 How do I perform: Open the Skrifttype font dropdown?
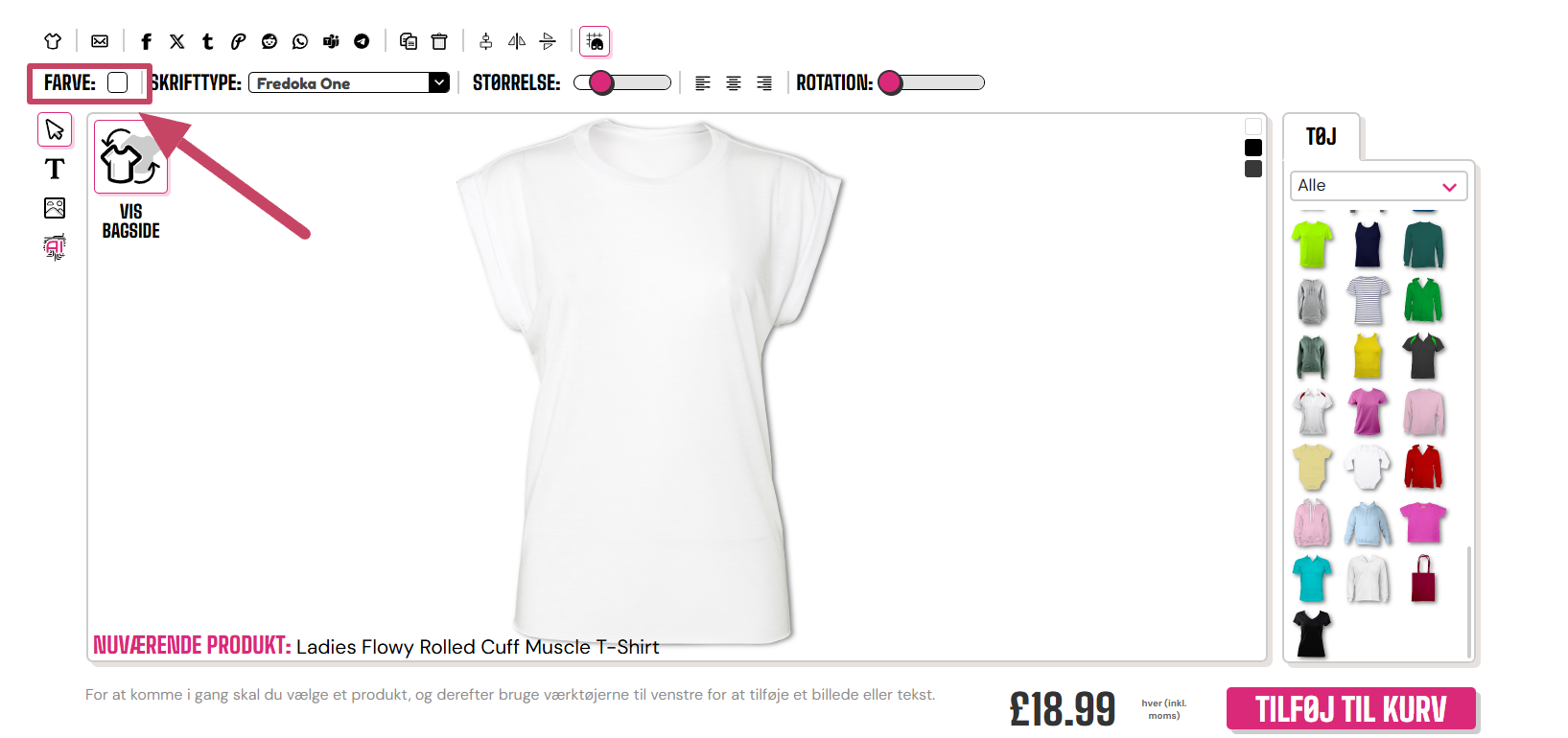(349, 83)
